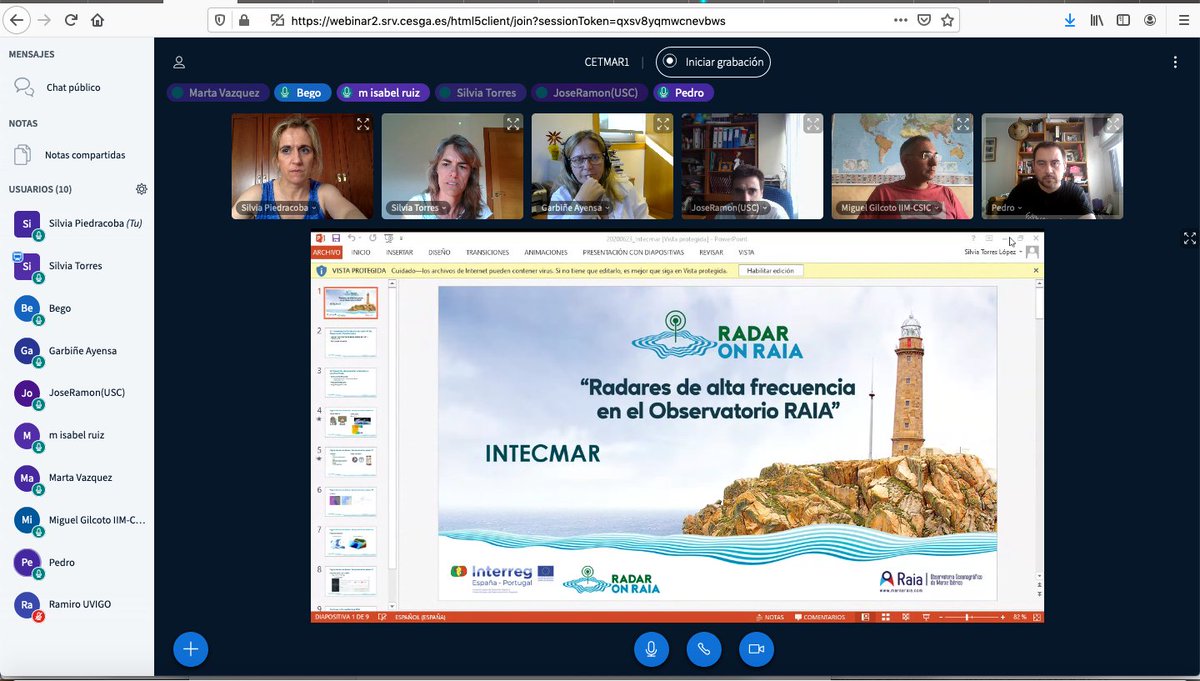The image size is (1200, 681).
Task: Save page to Pocket
Action: pyautogui.click(x=925, y=19)
